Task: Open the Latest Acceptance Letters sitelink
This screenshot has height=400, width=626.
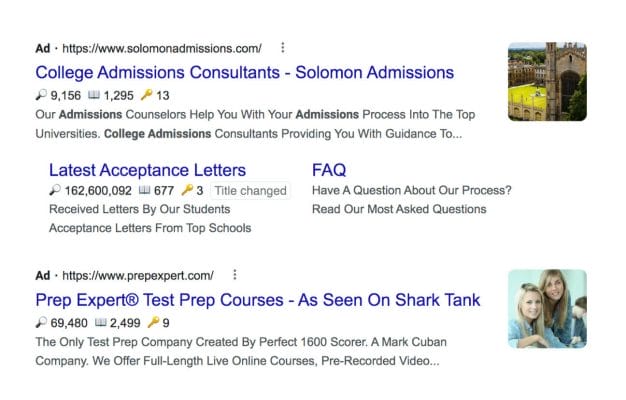Action: coord(147,170)
